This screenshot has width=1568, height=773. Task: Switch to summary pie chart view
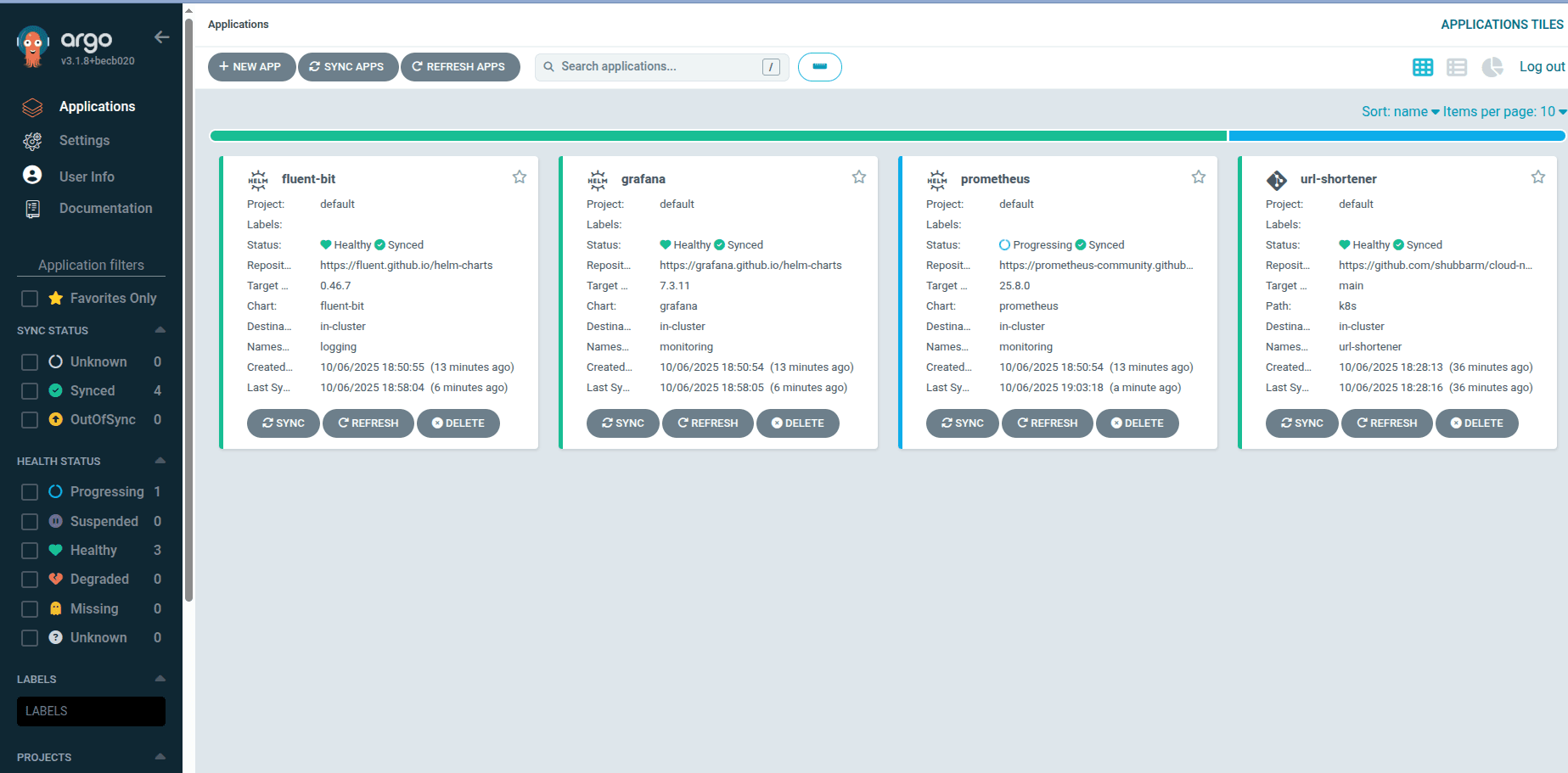(1492, 67)
